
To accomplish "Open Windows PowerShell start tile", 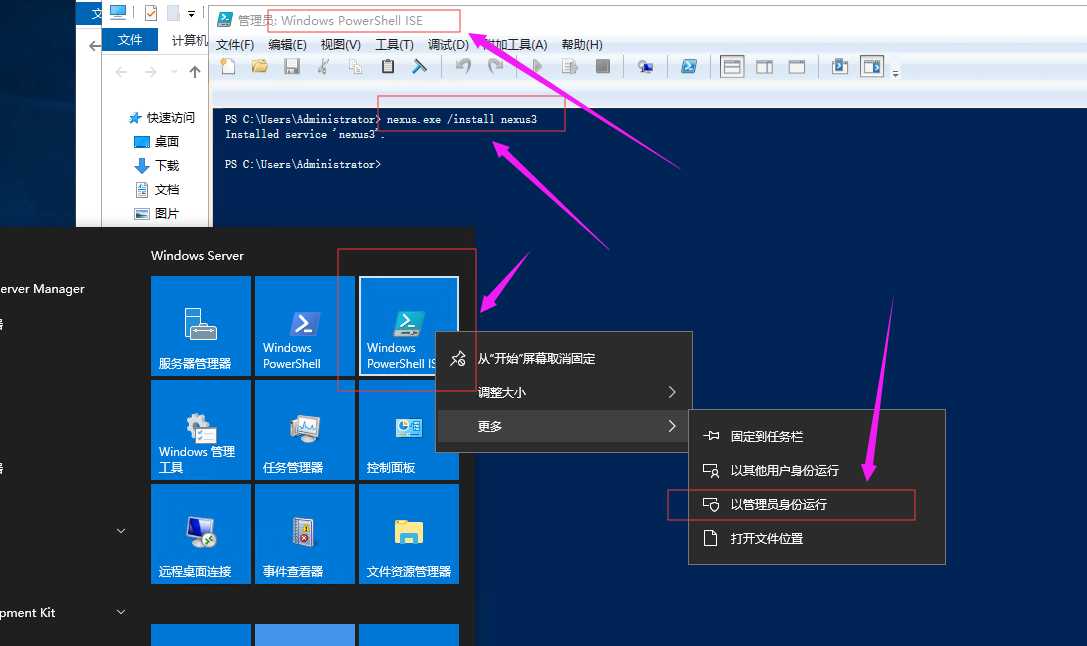I will click(x=305, y=326).
